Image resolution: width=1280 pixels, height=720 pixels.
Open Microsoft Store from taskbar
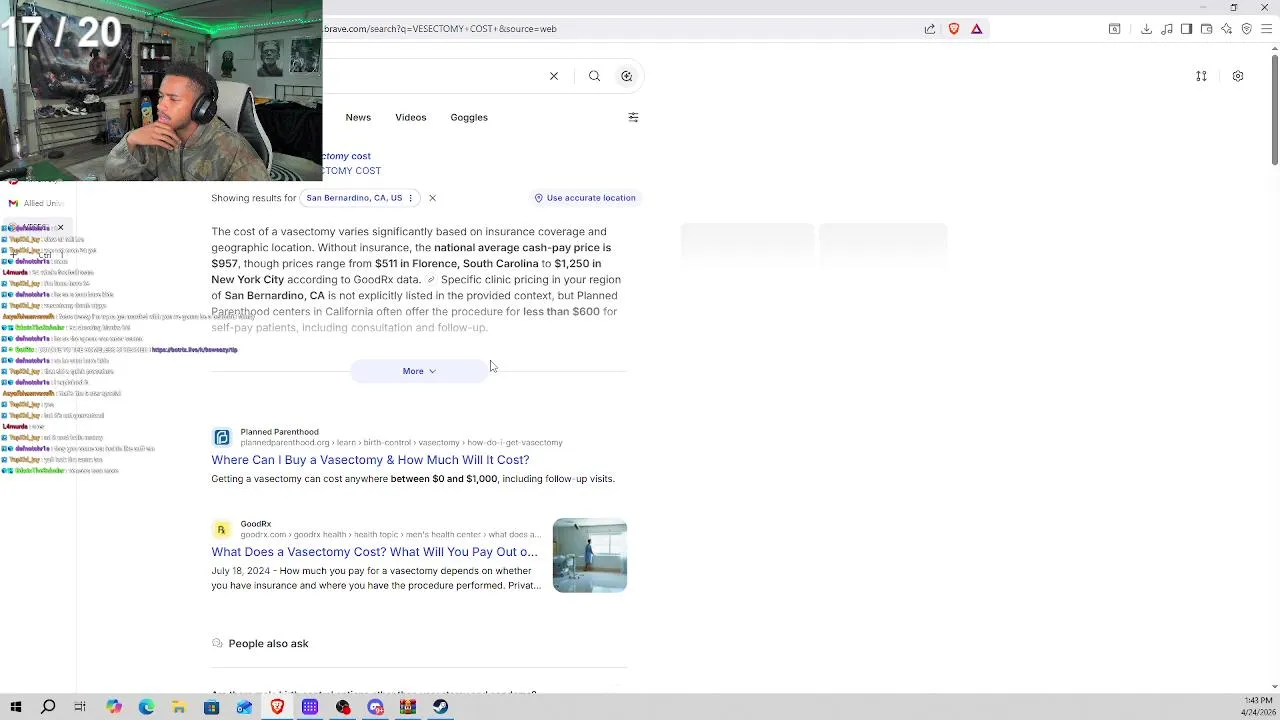coord(211,707)
